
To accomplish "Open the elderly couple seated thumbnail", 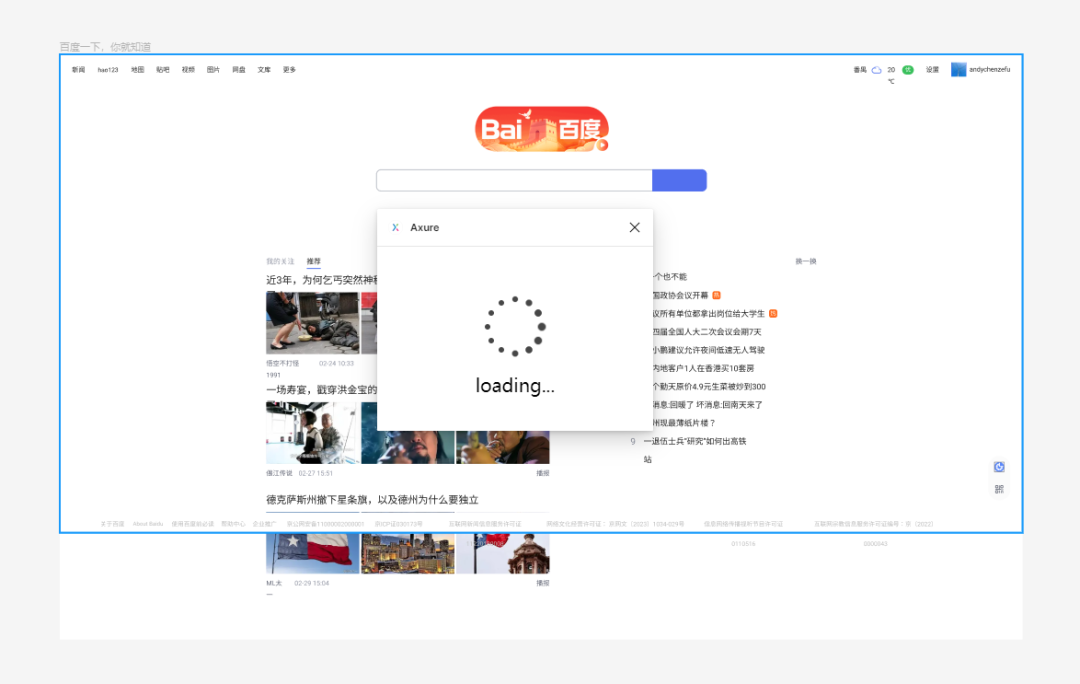I will point(313,433).
